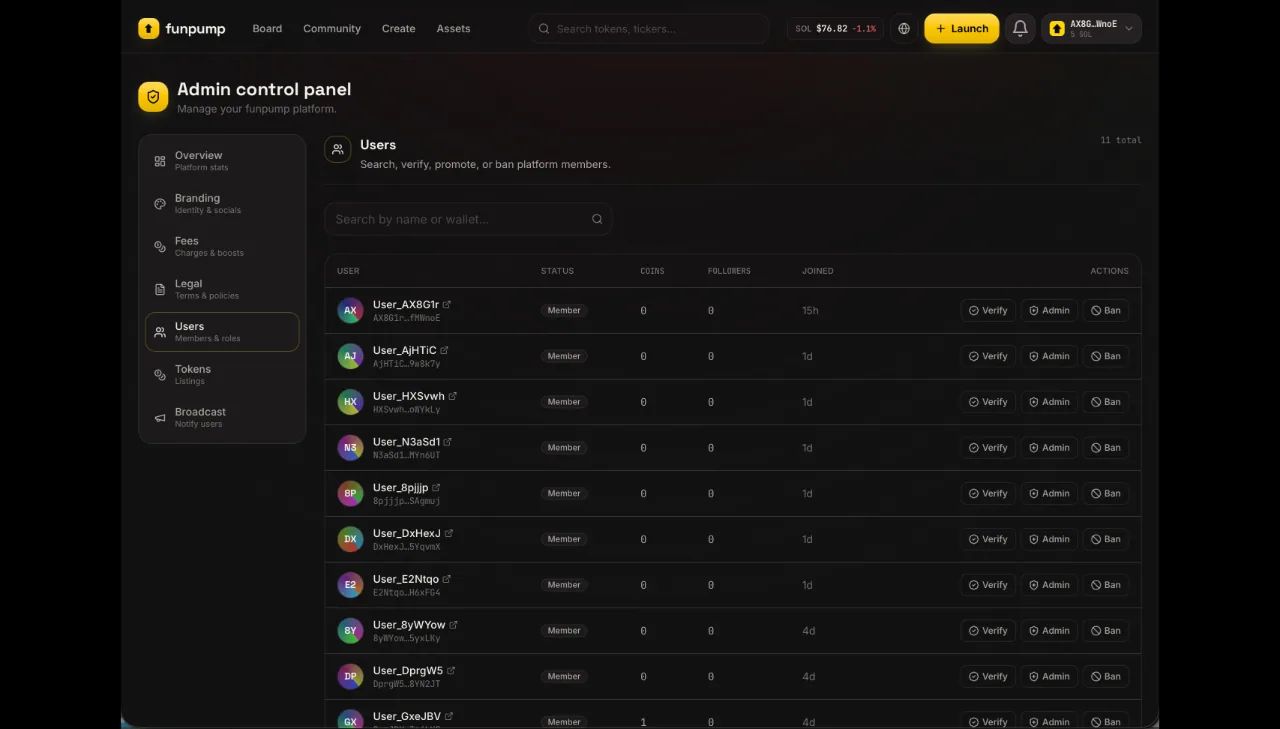Navigate to Assets

click(453, 29)
